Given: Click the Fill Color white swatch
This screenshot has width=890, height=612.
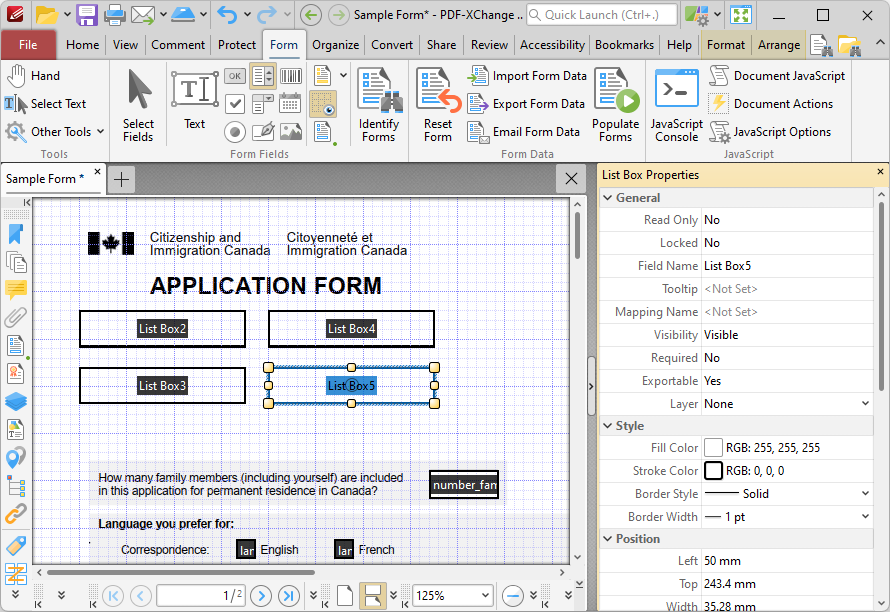Looking at the screenshot, I should 713,448.
